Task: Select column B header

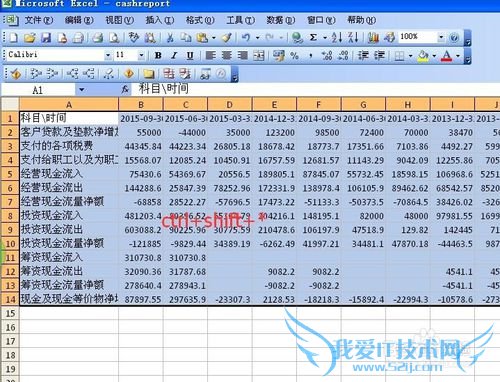Action: 141,105
